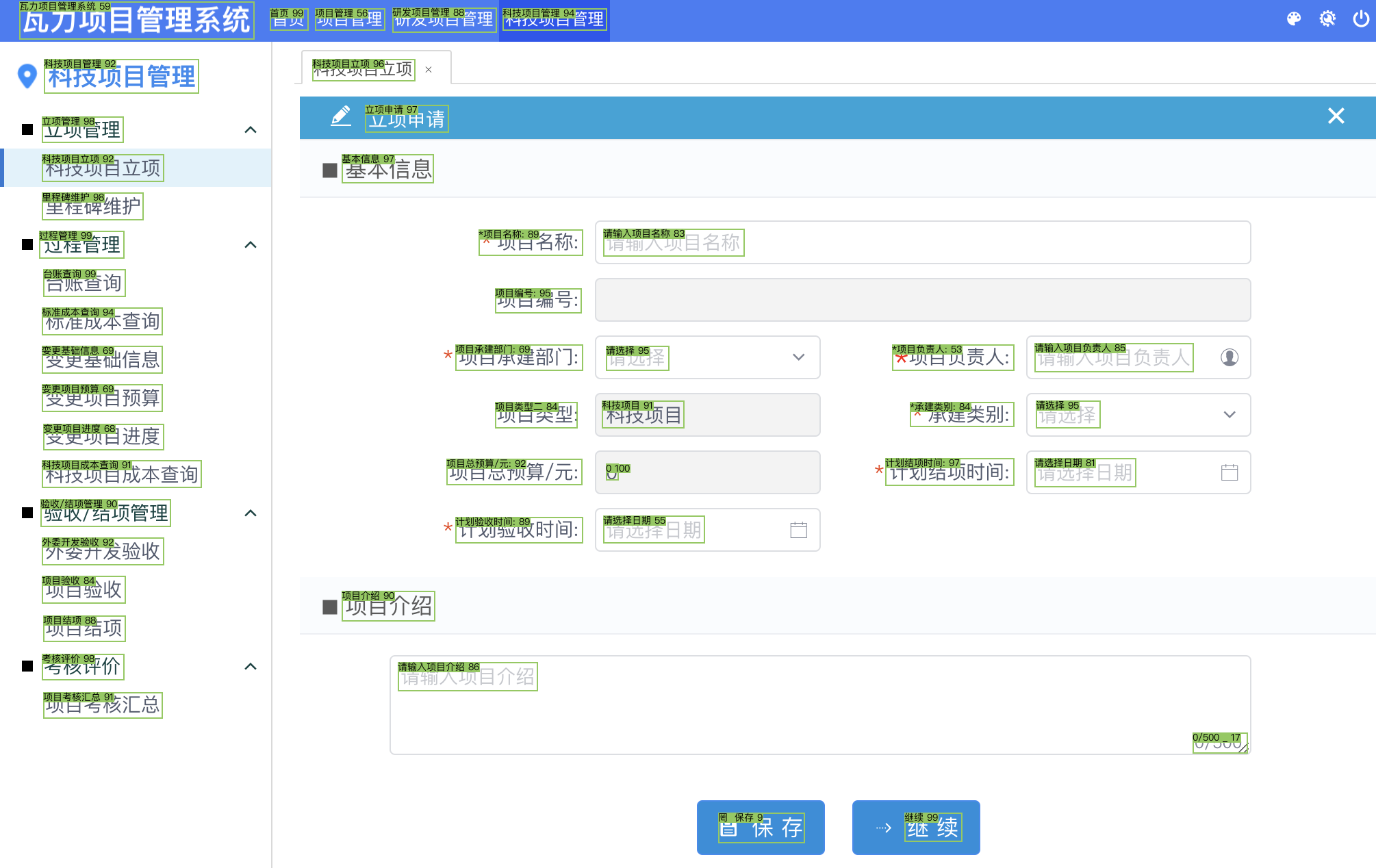
Task: Open the 承建类别 dropdown
Action: pos(1138,415)
